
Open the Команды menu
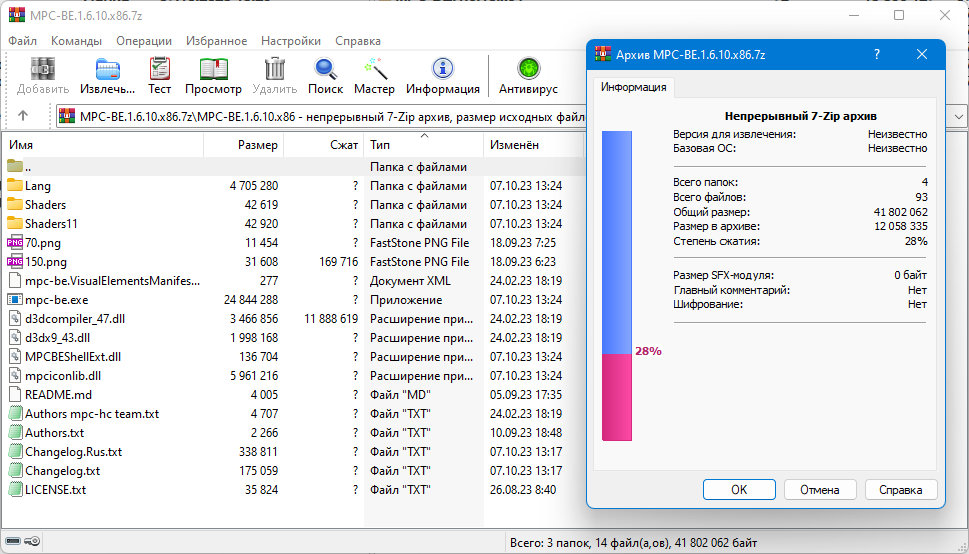tap(77, 41)
